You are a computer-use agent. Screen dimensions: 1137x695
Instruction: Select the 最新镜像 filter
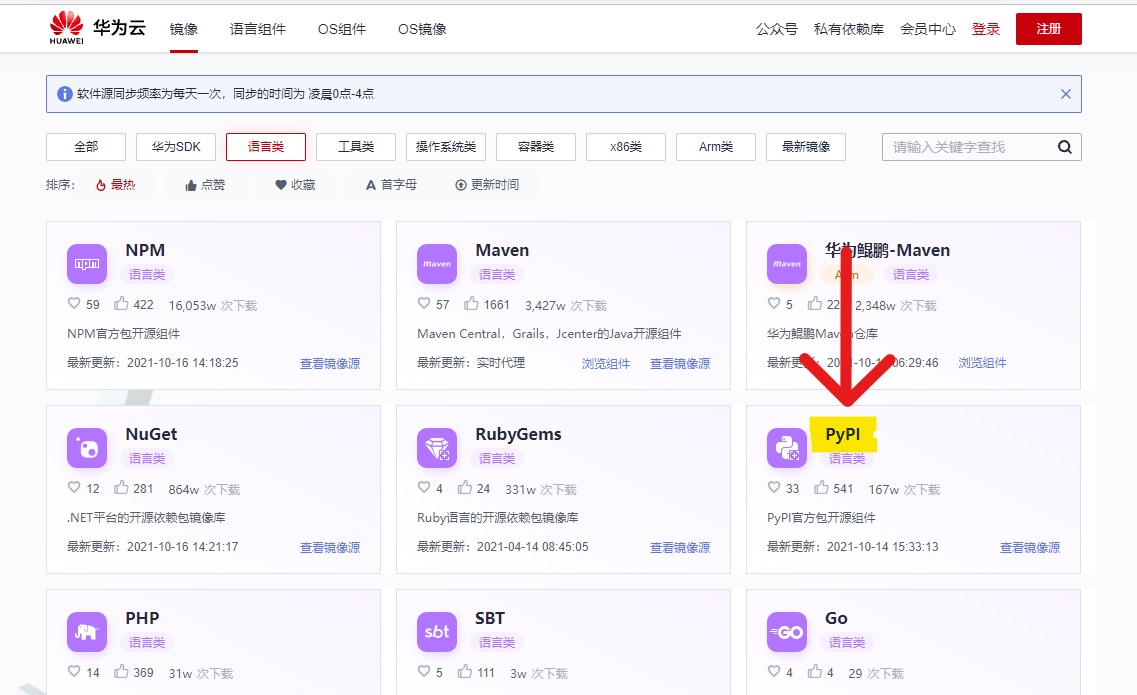click(806, 147)
